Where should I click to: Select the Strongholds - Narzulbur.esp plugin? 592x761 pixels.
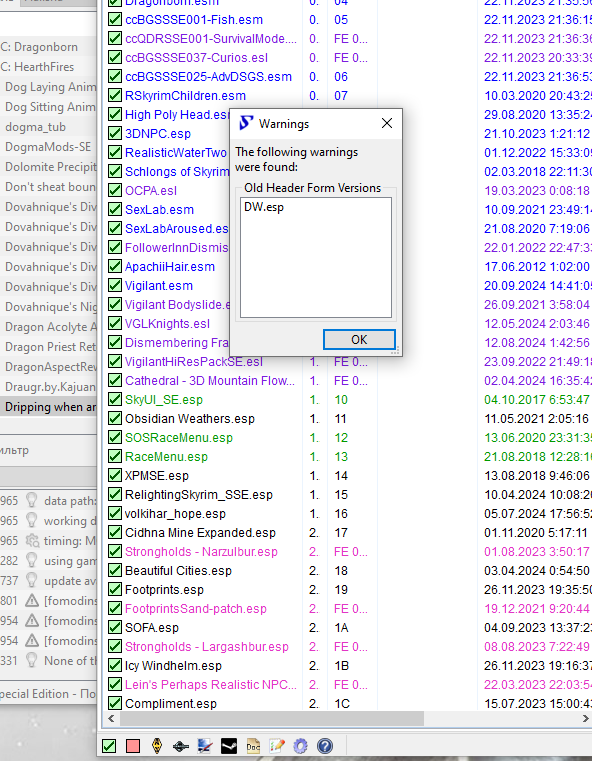pos(201,551)
